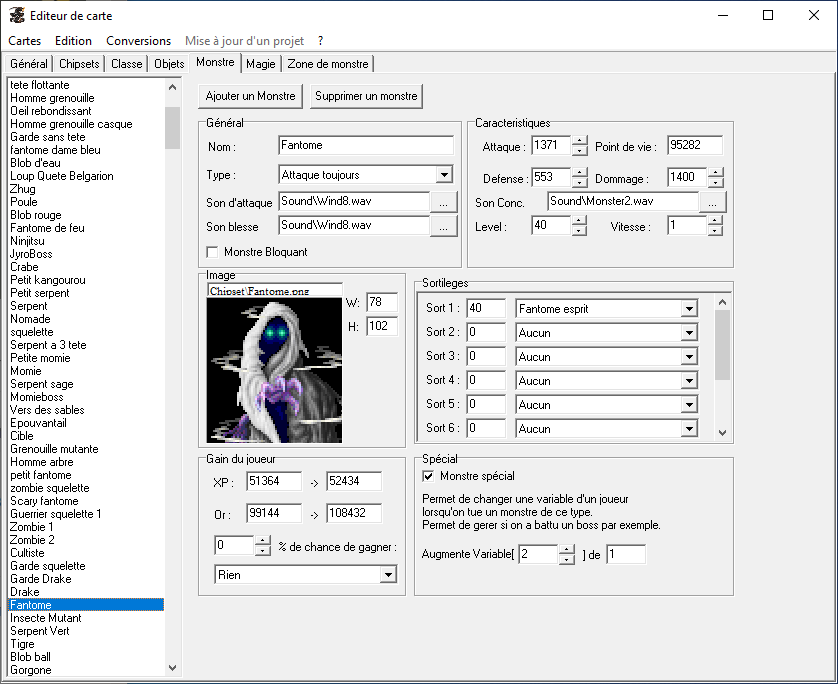Screen dimensions: 838x684
Task: Decrease the Defense value with down arrow
Action: click(x=580, y=184)
